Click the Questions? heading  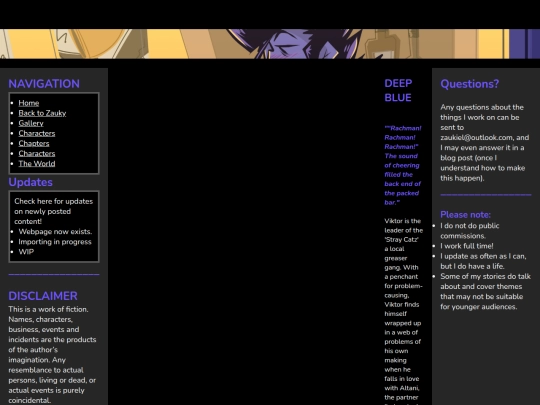point(469,84)
